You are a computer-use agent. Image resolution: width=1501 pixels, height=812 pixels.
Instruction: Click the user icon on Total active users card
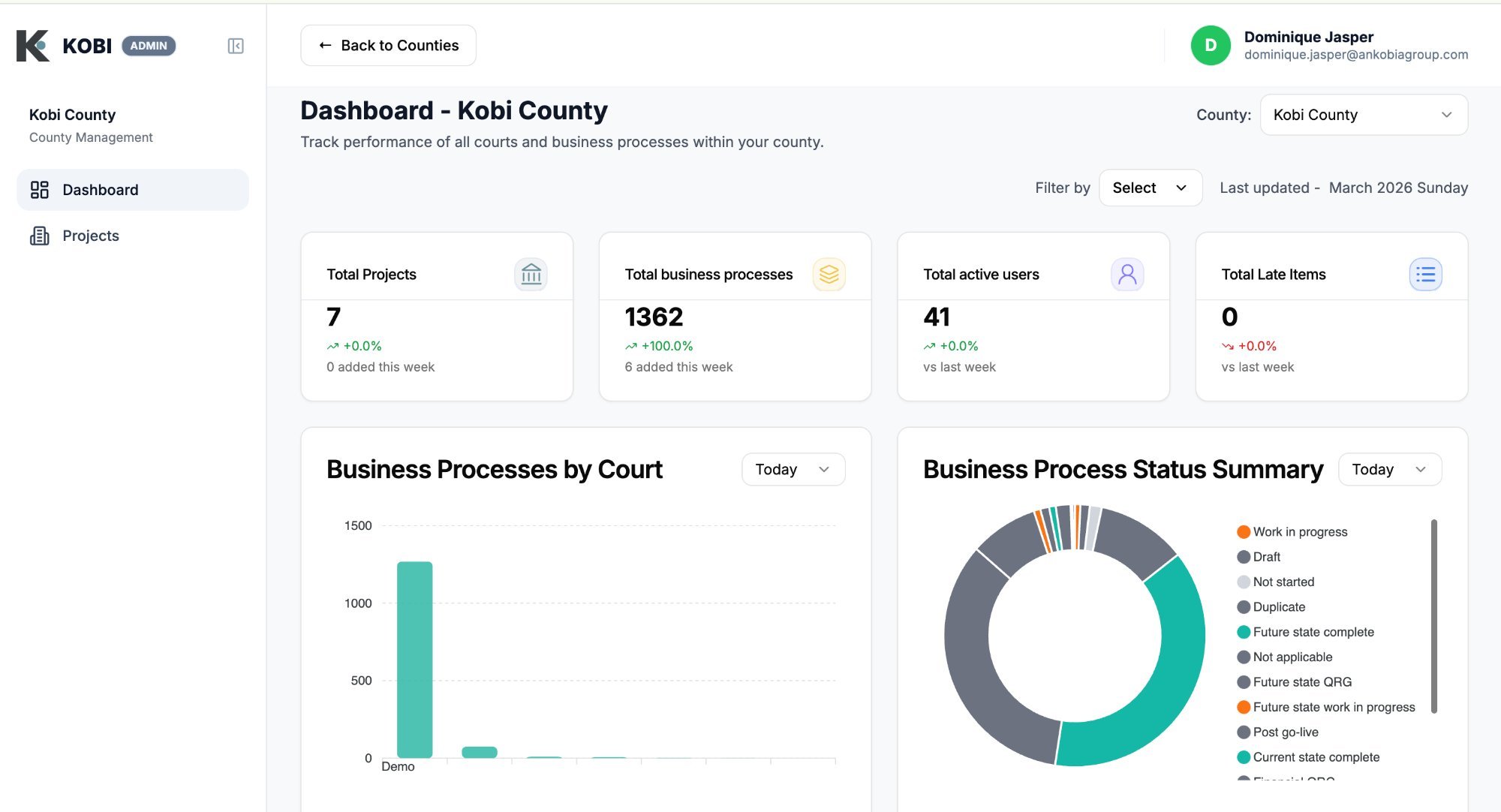pyautogui.click(x=1127, y=275)
